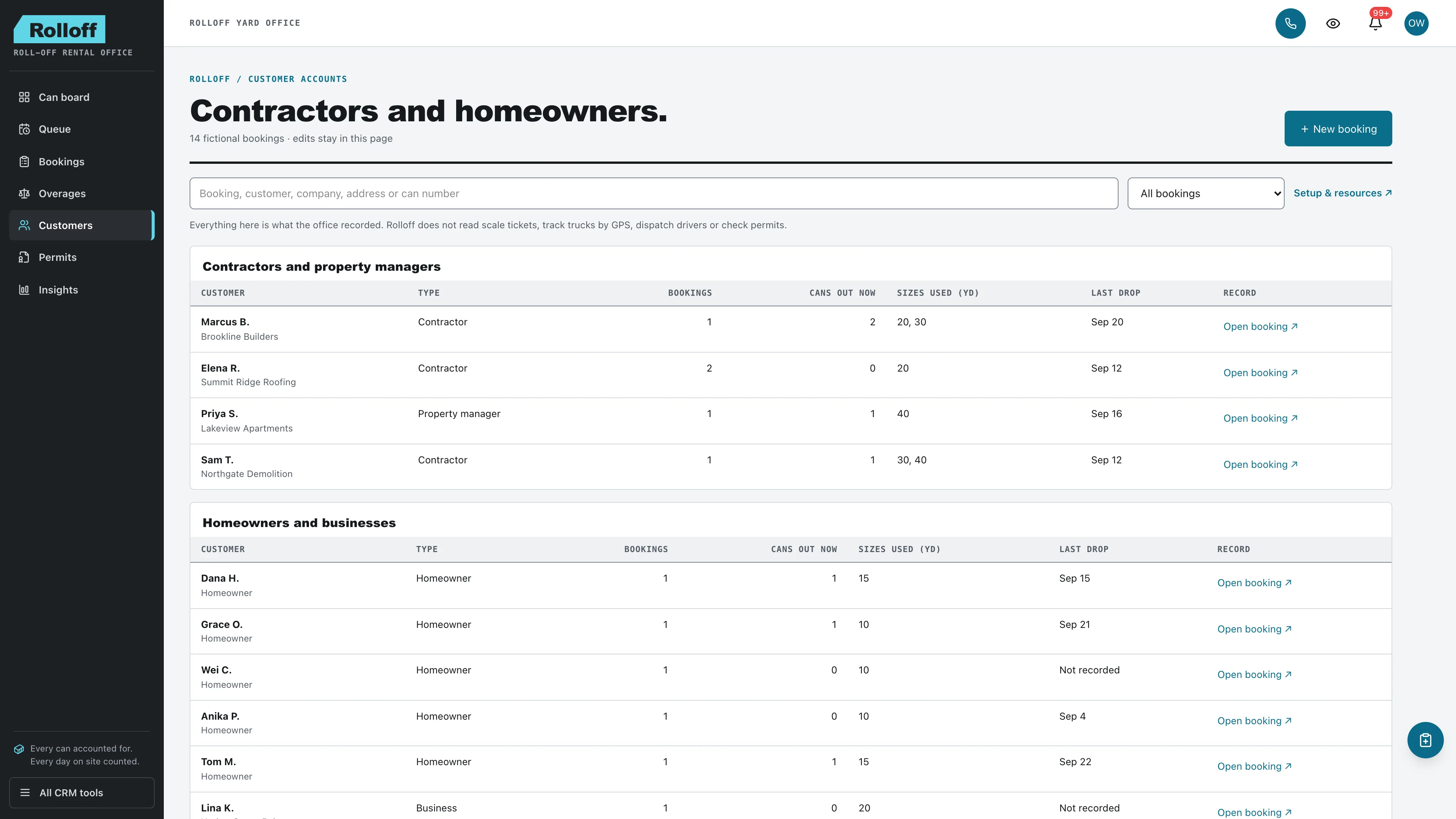Click ROLLOFF in the breadcrumb
This screenshot has height=819, width=1456.
[x=210, y=79]
